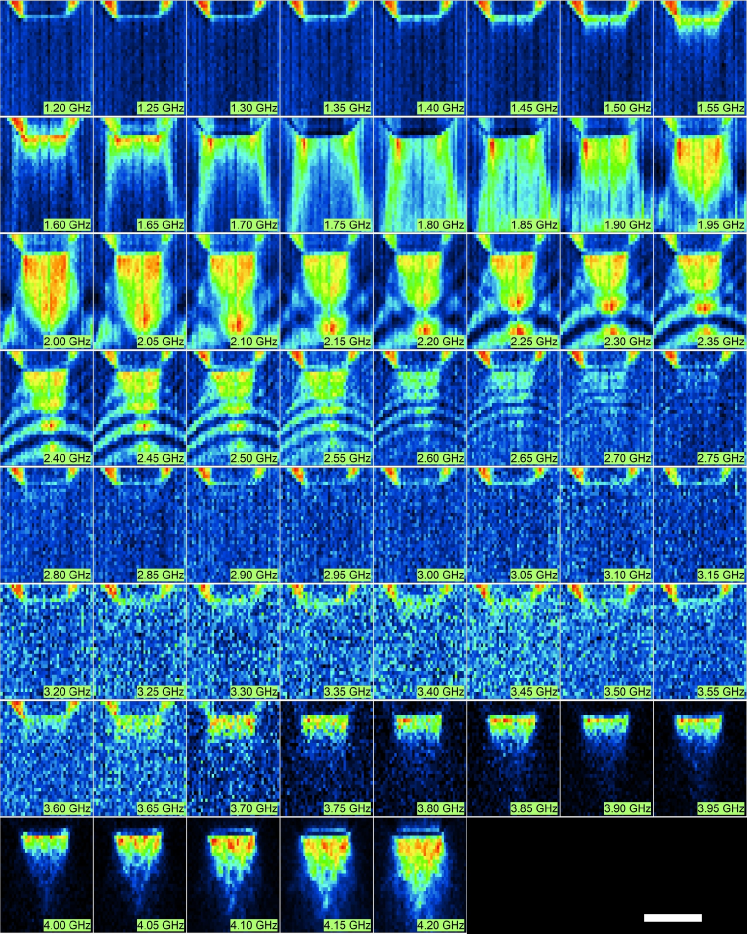The image size is (747, 934).
Task: Open the 2.50 GHz intensity map panel
Action: click(233, 407)
